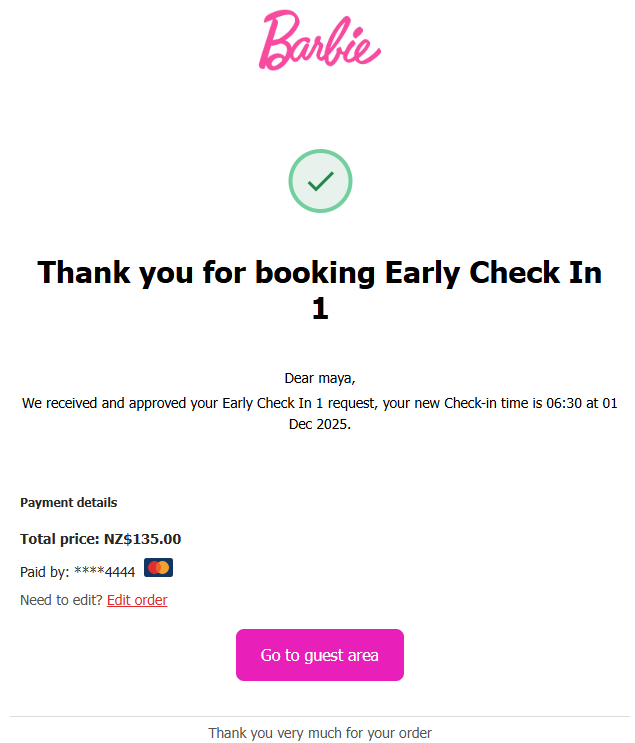Click the lone 1 under the heading
Image resolution: width=635 pixels, height=743 pixels.
click(x=320, y=308)
